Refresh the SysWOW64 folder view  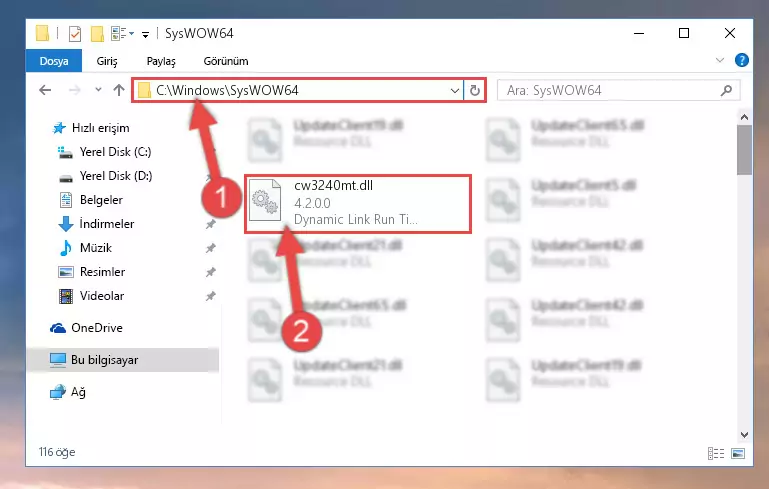point(475,91)
